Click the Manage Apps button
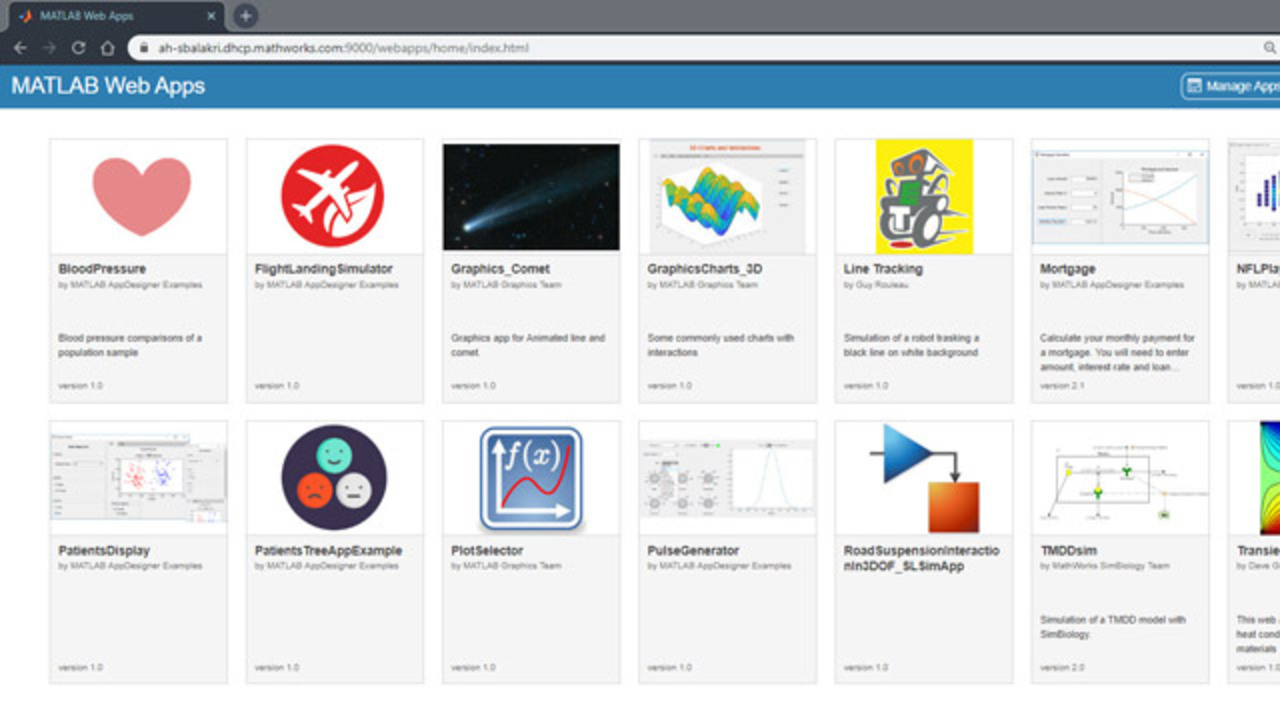Viewport: 1280px width, 720px height. click(1232, 86)
